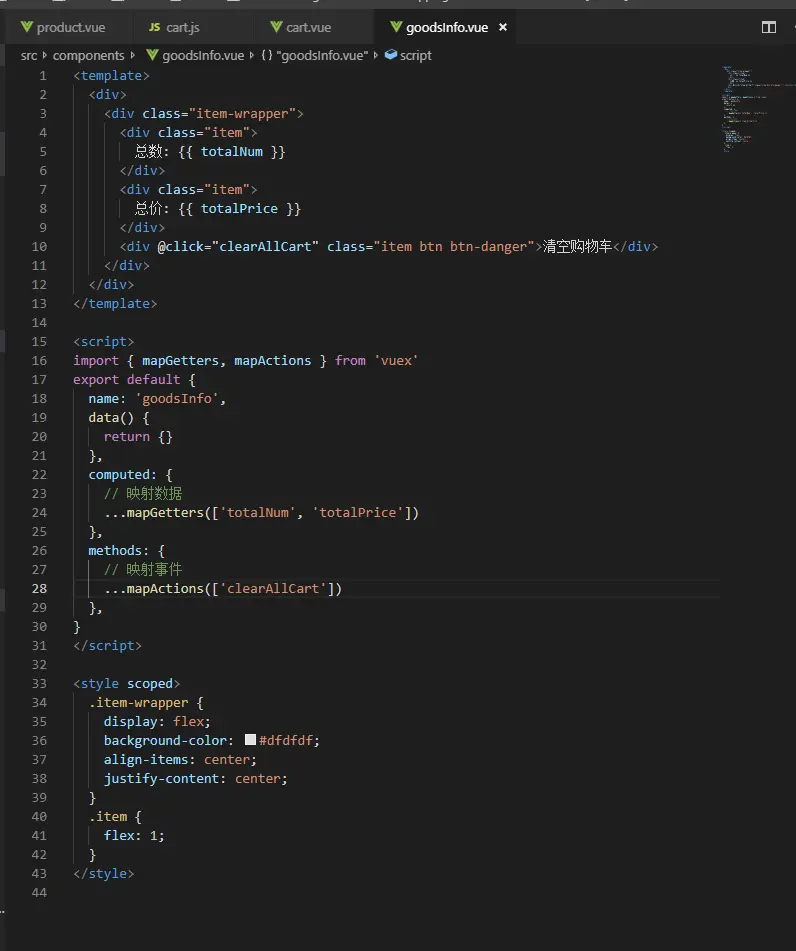Click the style scoped opening tag
The width and height of the screenshot is (796, 951).
tap(126, 684)
